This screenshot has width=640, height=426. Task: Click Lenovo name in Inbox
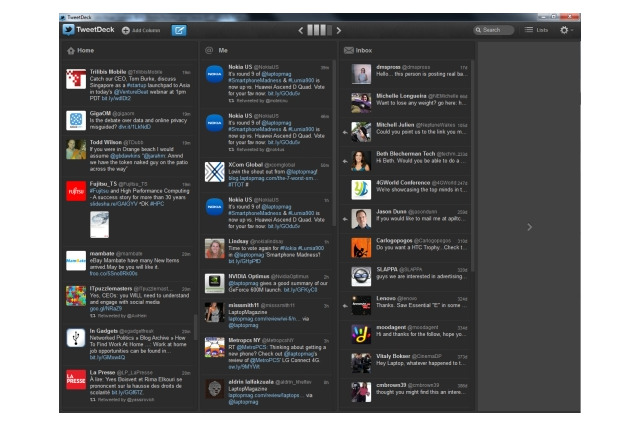click(x=386, y=298)
